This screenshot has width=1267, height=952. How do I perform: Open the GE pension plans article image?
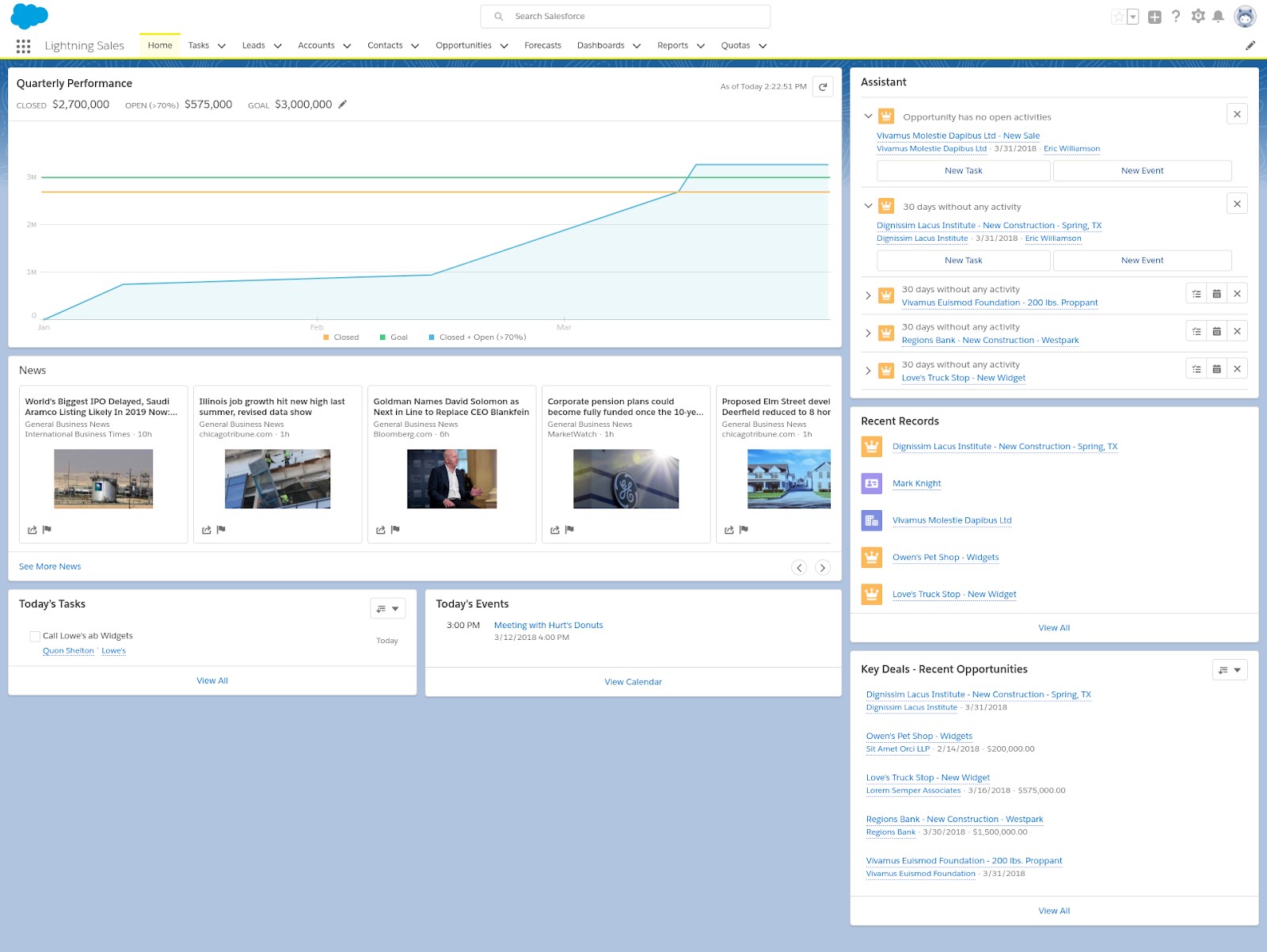coord(626,478)
